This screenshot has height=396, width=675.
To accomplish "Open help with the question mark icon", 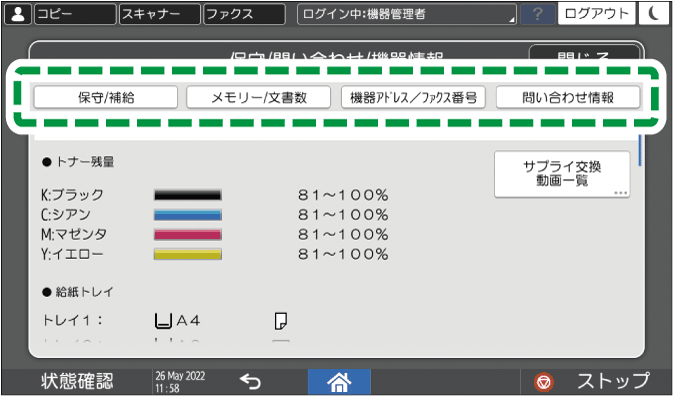I will [537, 14].
